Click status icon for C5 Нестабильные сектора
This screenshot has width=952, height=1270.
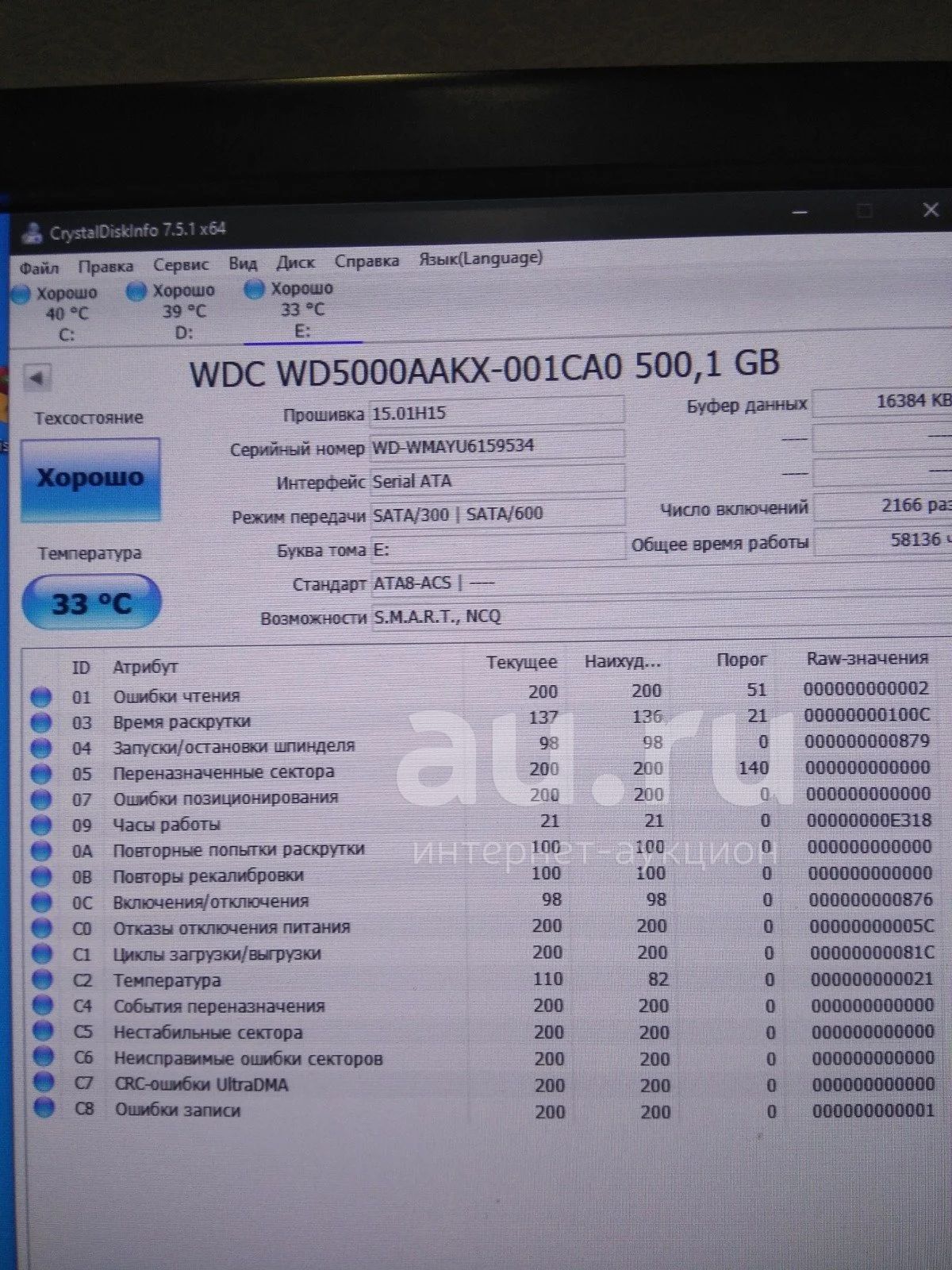[42, 1031]
